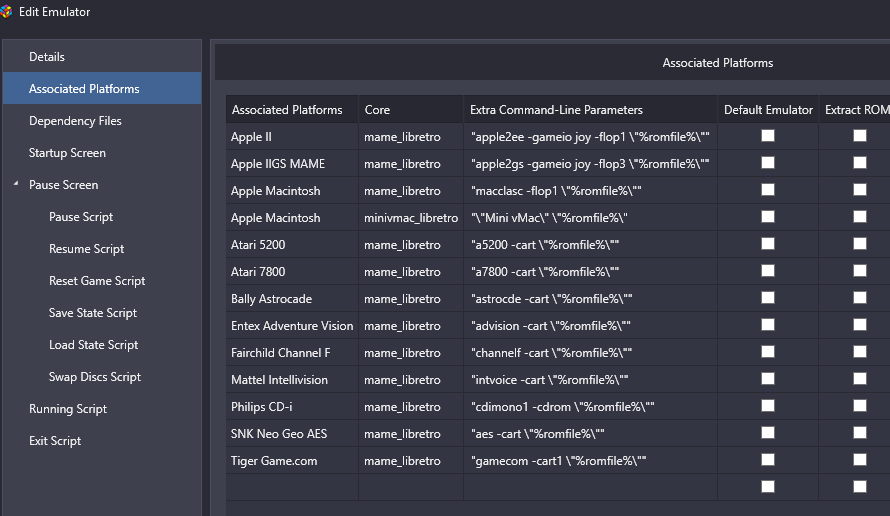This screenshot has width=890, height=516.
Task: Edit the Mini vMac parameters cell
Action: click(x=590, y=218)
